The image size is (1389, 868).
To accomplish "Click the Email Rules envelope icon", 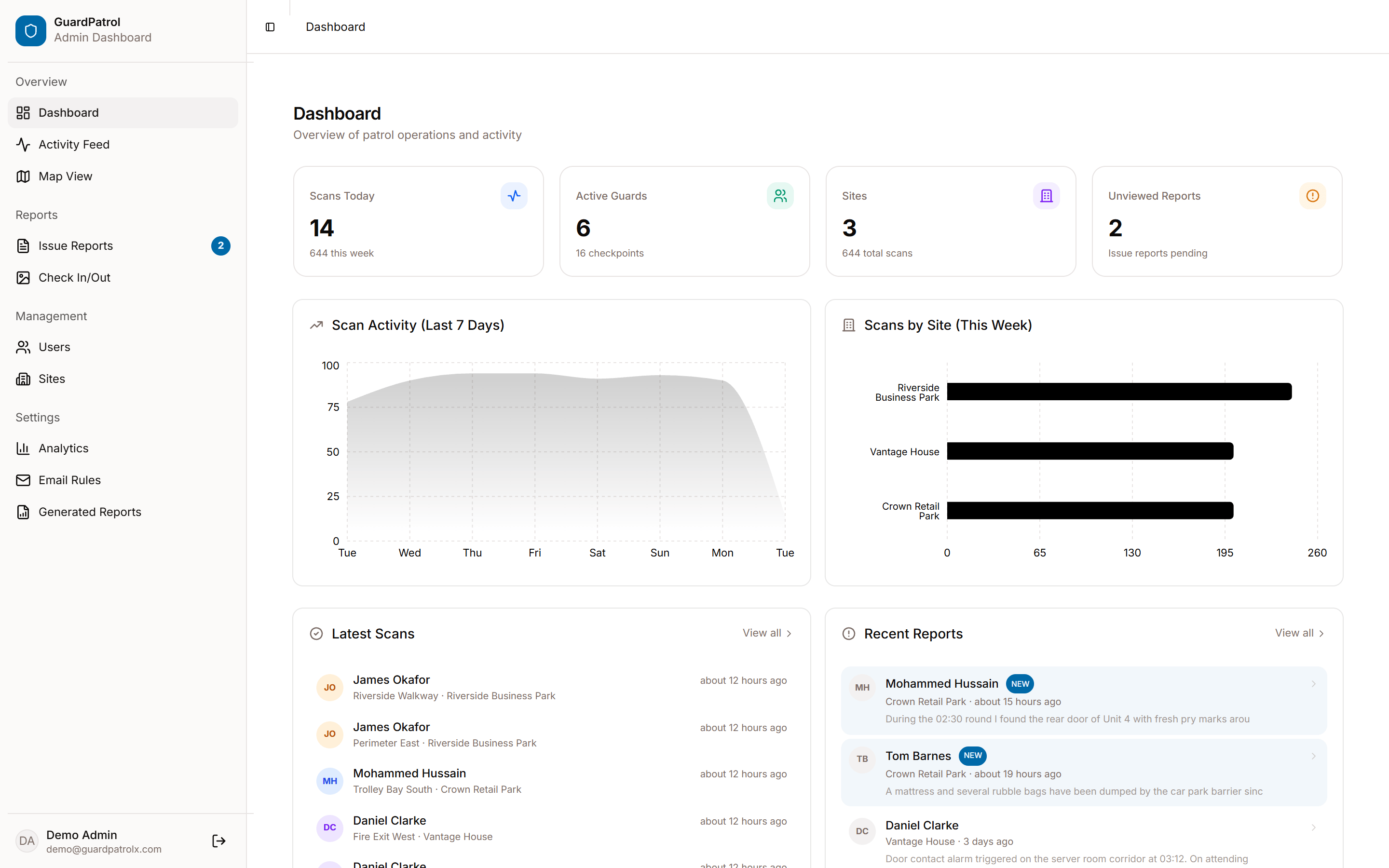I will point(23,480).
